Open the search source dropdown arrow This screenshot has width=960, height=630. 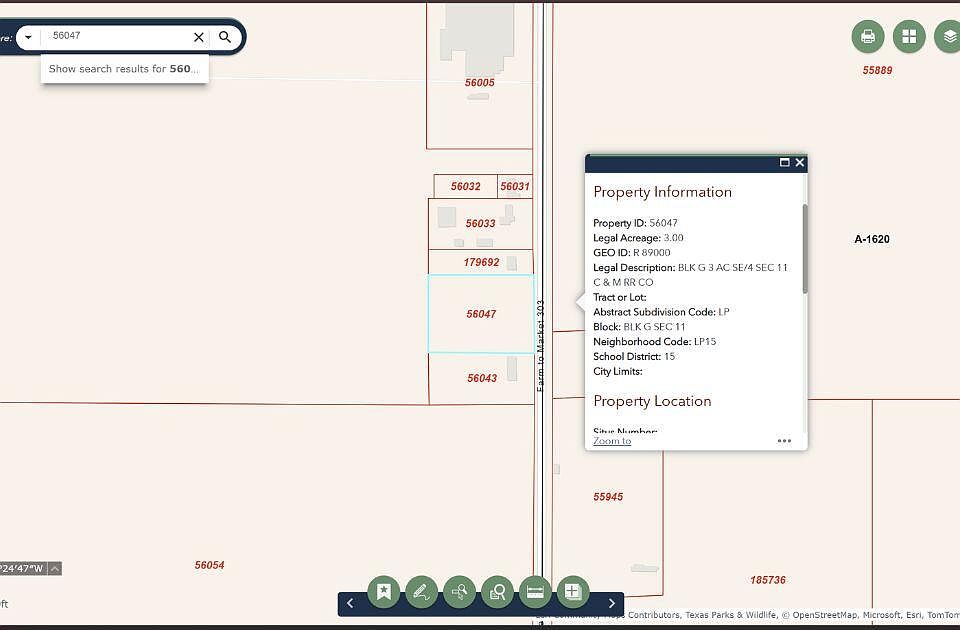pos(28,37)
